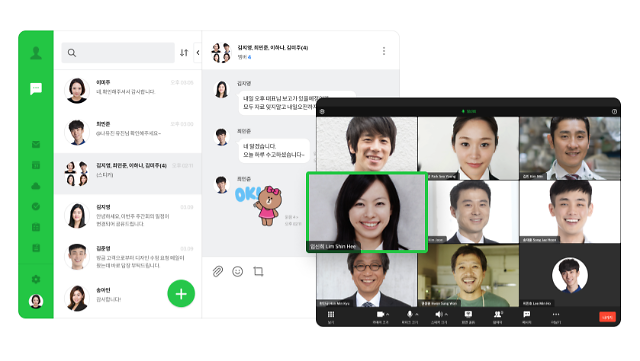This screenshot has width=640, height=361.
Task: Collapse the chat list with the chevron
Action: coord(198,53)
